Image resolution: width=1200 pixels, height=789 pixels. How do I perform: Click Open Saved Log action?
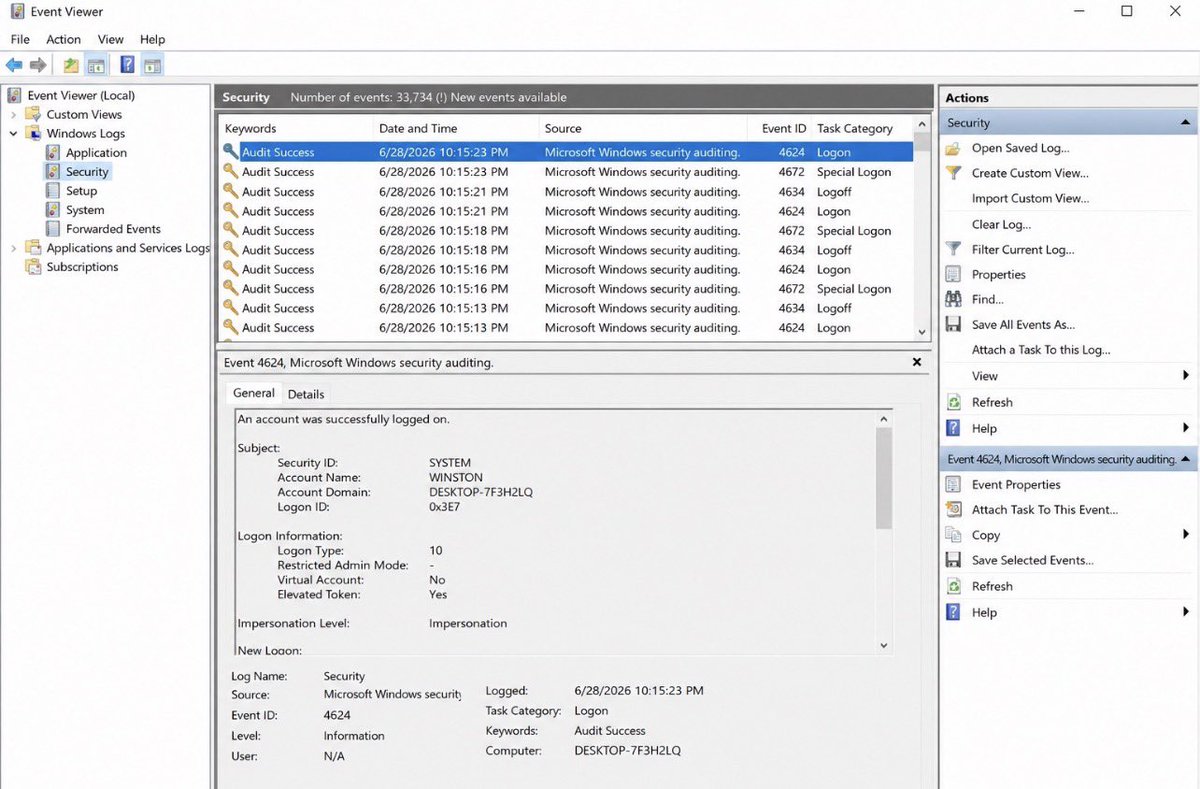click(1020, 148)
